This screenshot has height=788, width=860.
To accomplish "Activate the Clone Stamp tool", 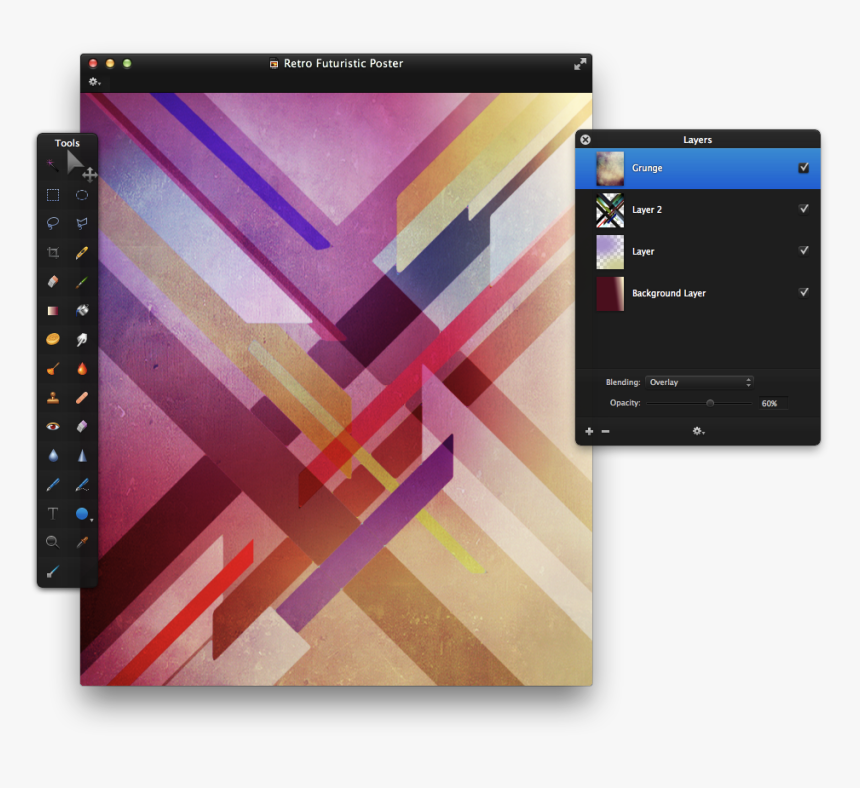I will [53, 398].
